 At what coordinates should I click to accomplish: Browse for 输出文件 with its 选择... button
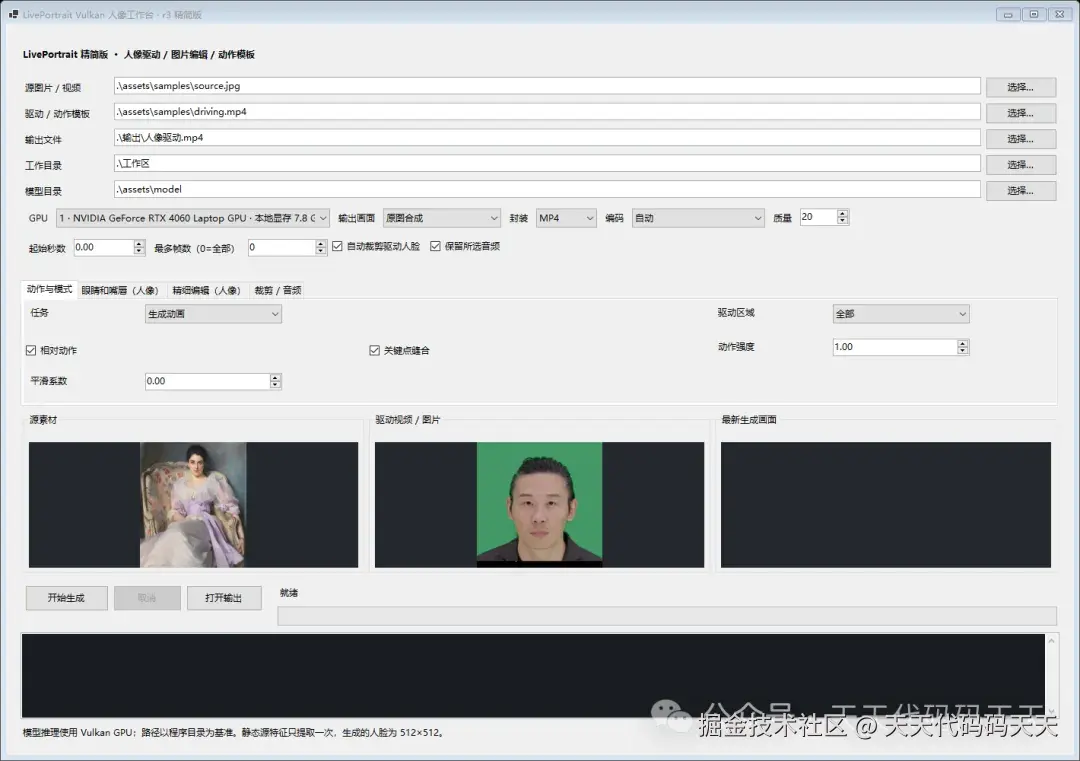[x=1021, y=139]
